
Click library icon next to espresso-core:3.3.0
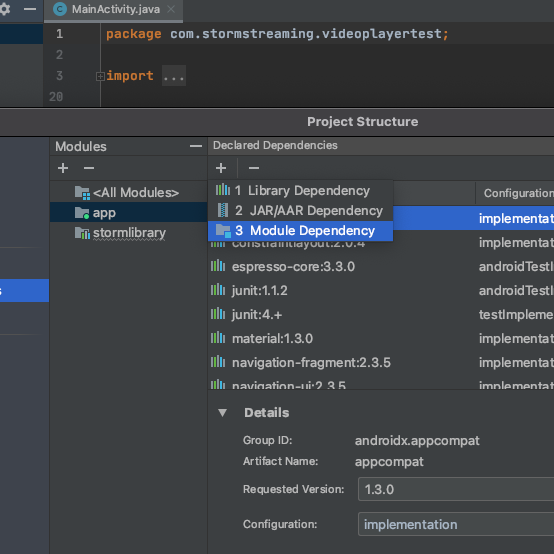coord(218,266)
